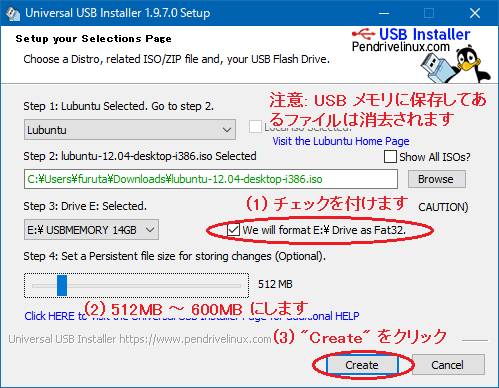499x388 pixels.
Task: Click the persistent file size slider handle
Action: [x=62, y=285]
